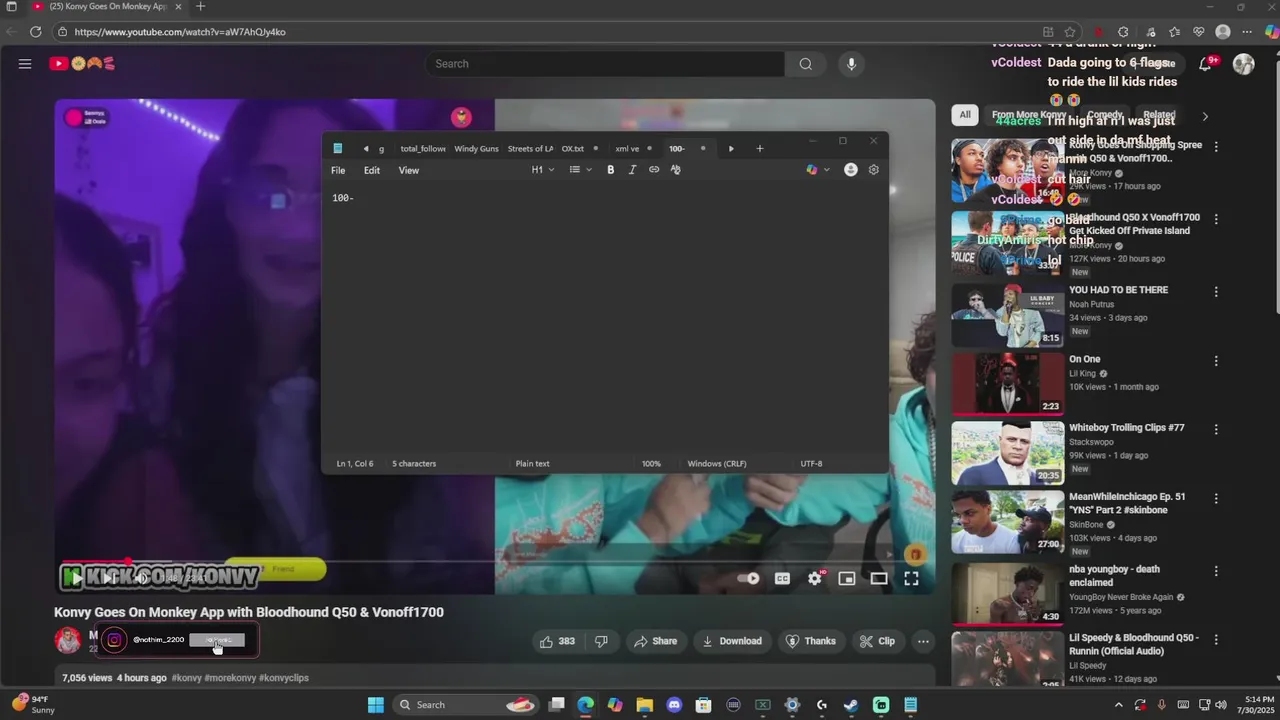Toggle italic formatting in Notepad
Viewport: 1280px width, 720px height.
click(632, 170)
